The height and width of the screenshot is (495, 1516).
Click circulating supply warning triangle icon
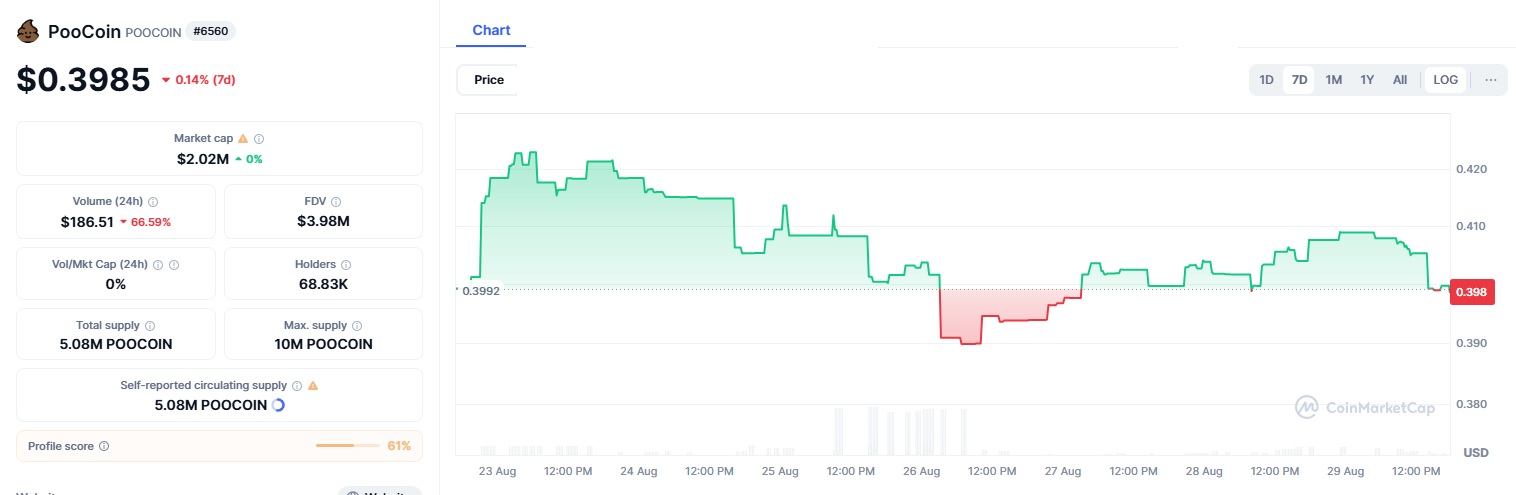(313, 385)
